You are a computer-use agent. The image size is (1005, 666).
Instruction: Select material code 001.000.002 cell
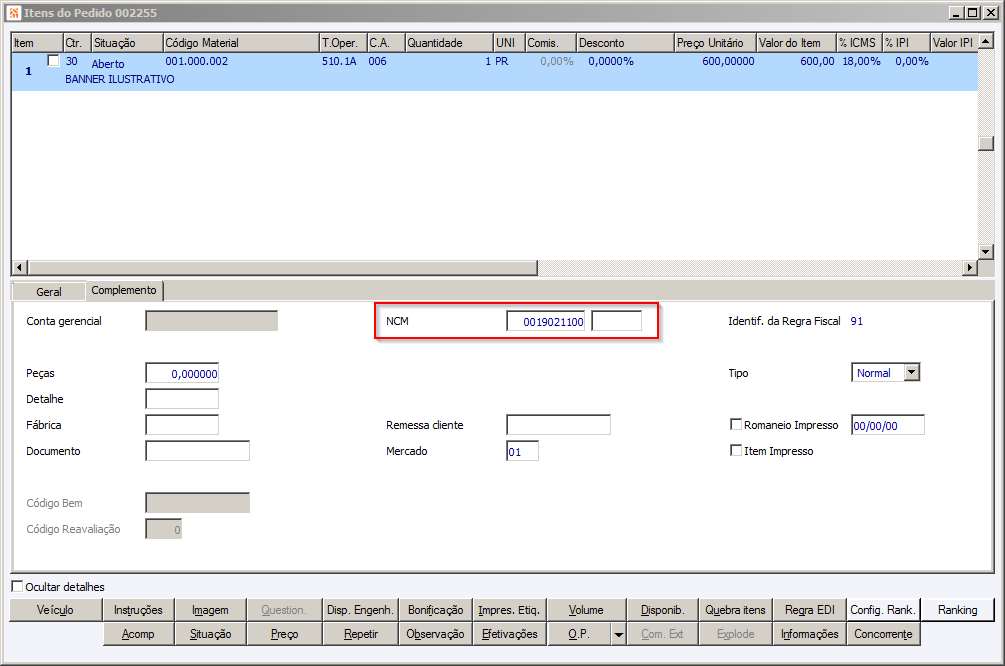pyautogui.click(x=197, y=62)
